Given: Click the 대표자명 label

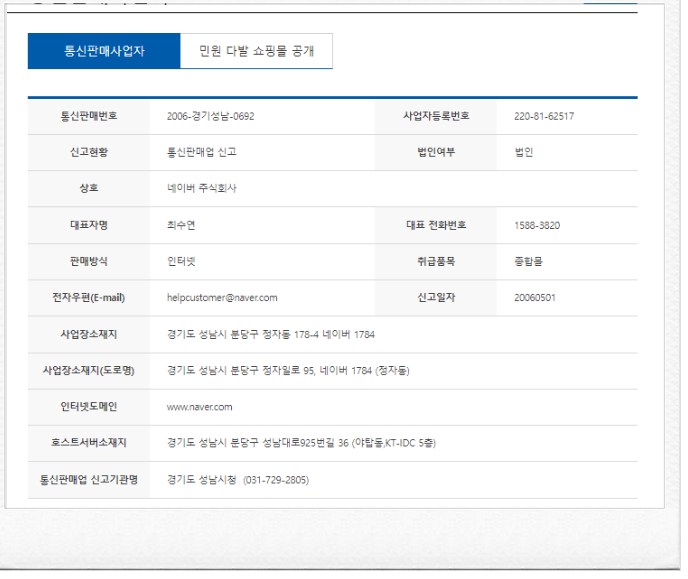Looking at the screenshot, I should tap(89, 225).
